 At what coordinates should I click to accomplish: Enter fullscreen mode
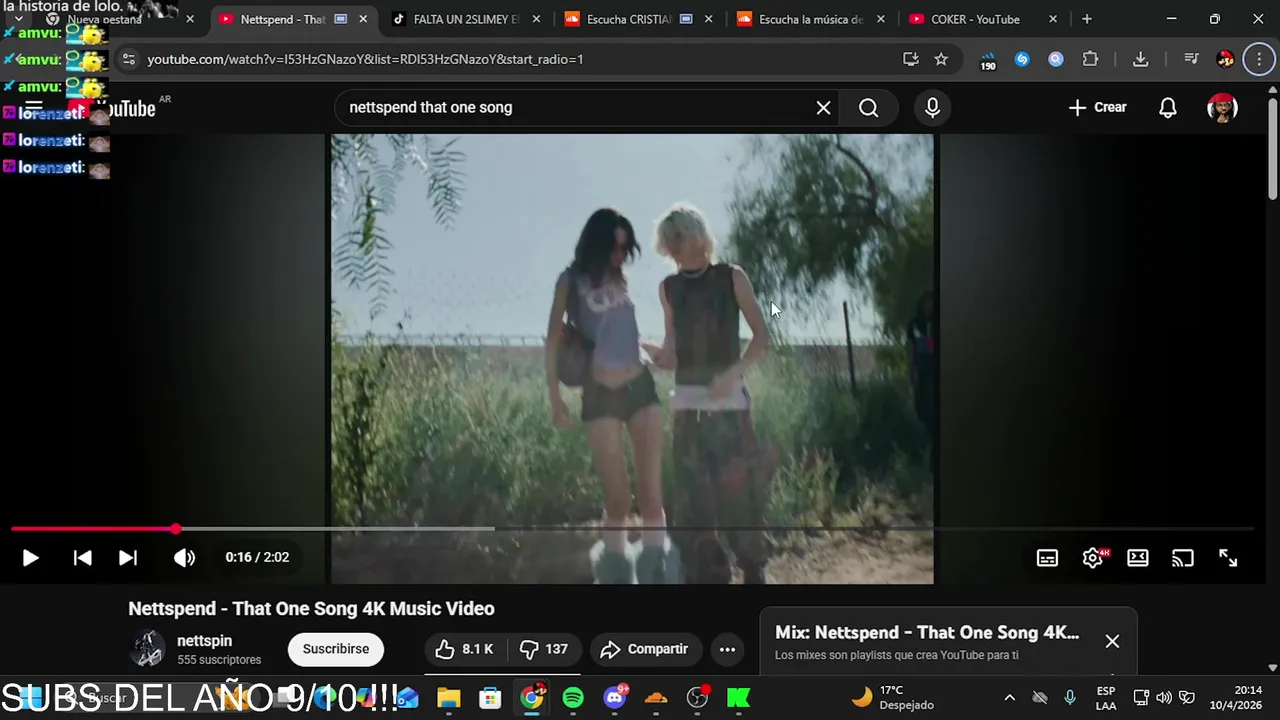1228,558
